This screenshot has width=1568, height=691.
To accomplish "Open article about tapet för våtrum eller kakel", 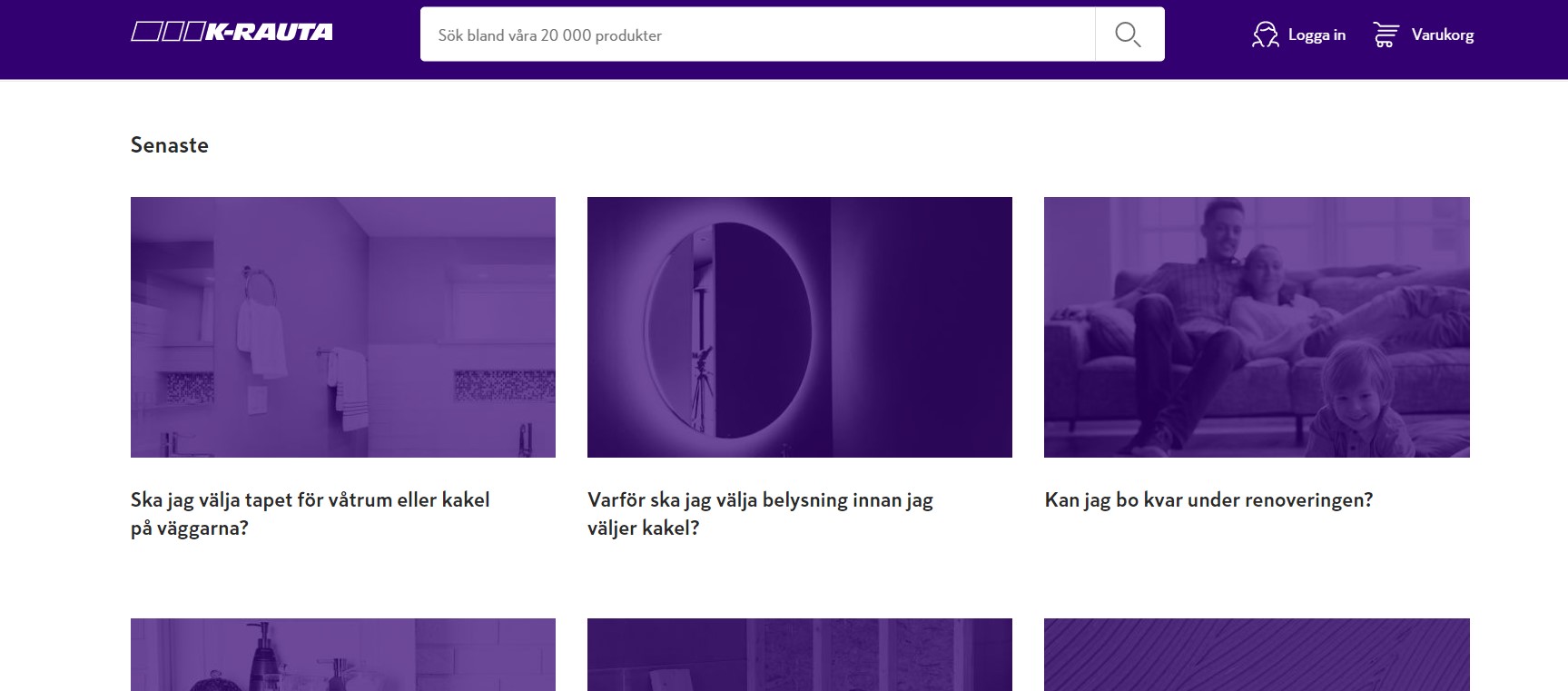I will 311,514.
